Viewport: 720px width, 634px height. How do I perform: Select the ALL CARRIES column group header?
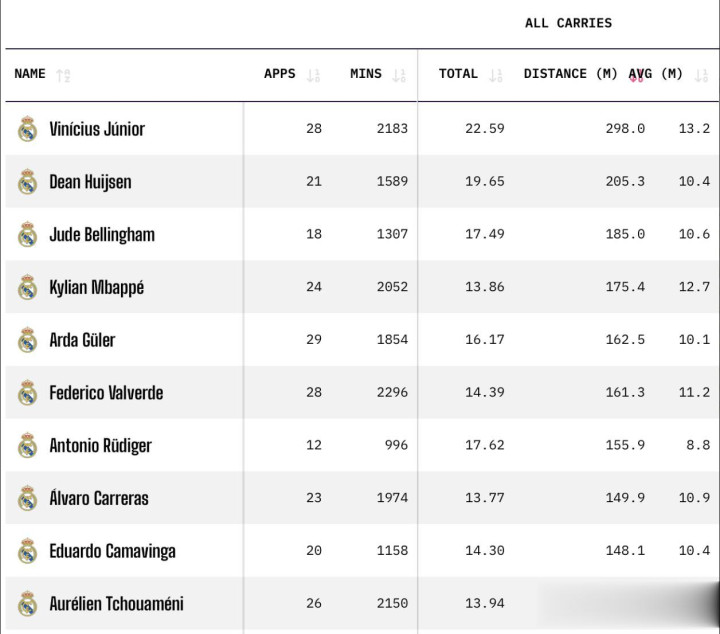click(568, 23)
